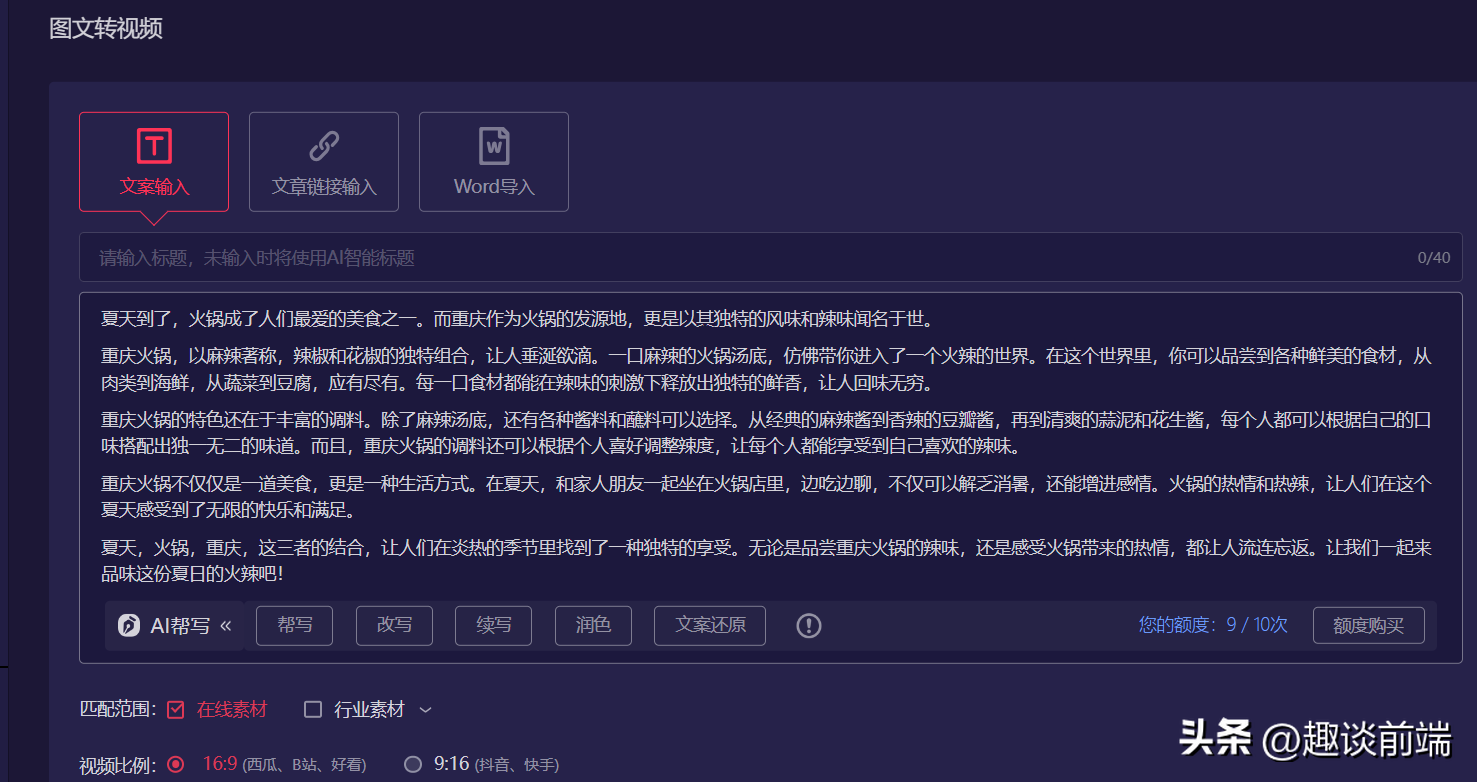Click the 续写 continue-writing button
This screenshot has width=1477, height=782.
494,626
